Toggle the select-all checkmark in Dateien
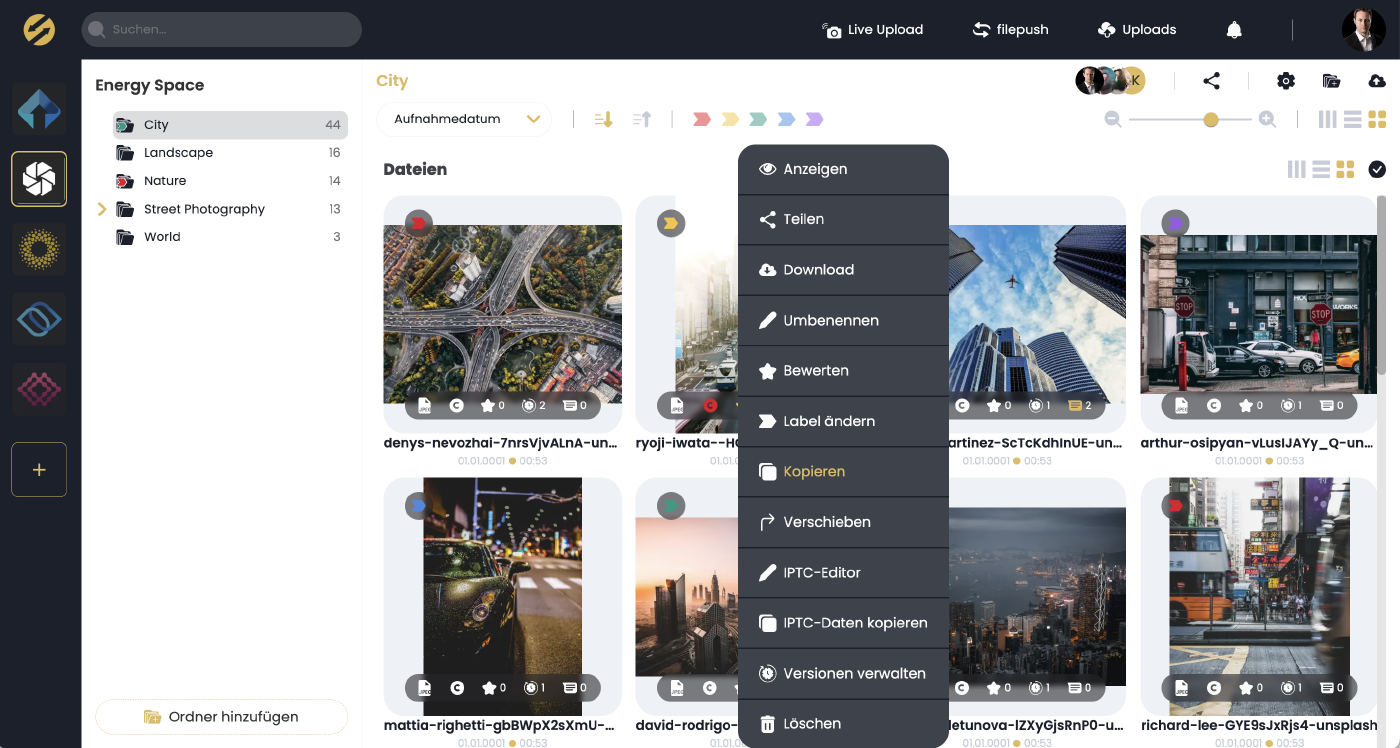Viewport: 1400px width, 748px height. pos(1377,169)
